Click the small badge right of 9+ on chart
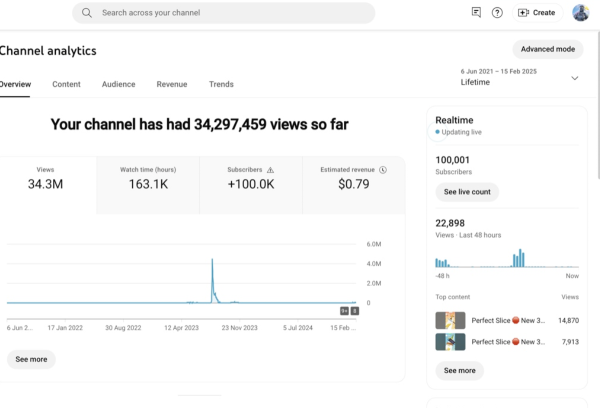The width and height of the screenshot is (600, 408). point(355,311)
